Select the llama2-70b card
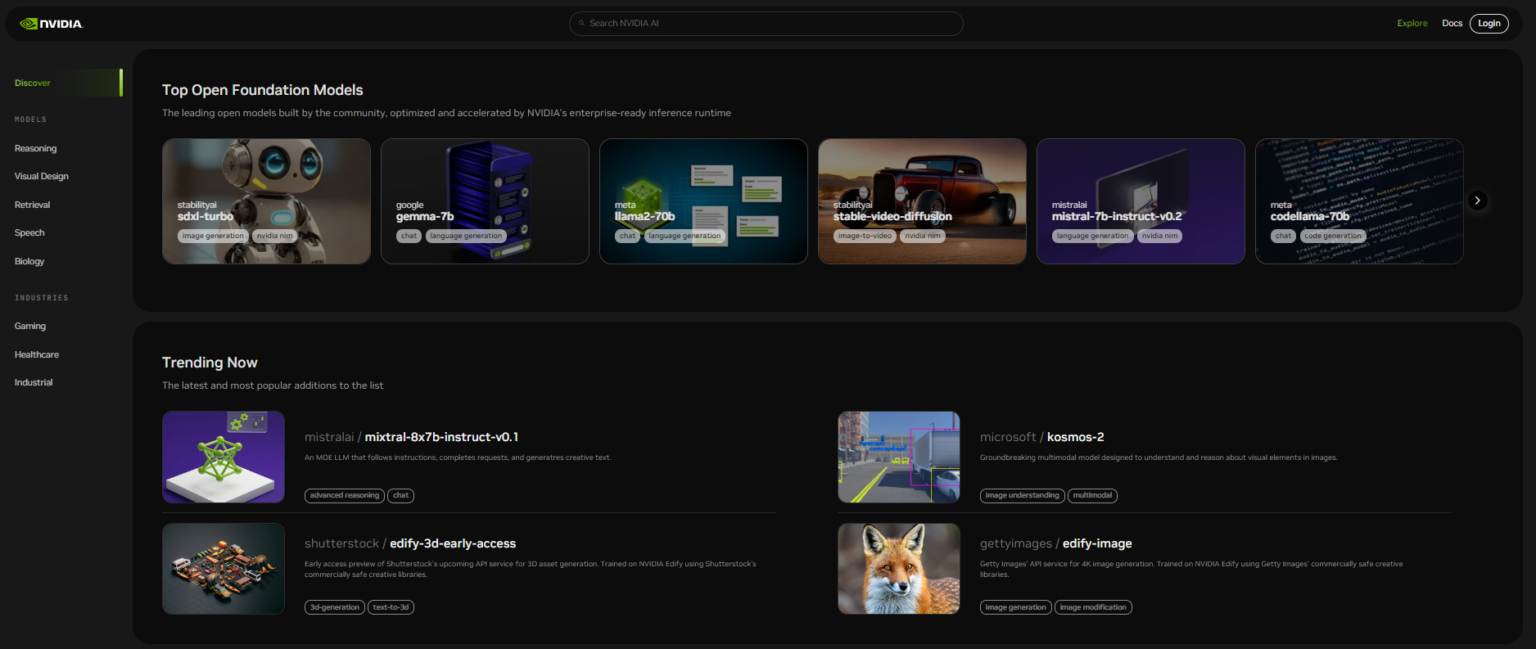Screen dimensions: 1536x649 point(703,201)
